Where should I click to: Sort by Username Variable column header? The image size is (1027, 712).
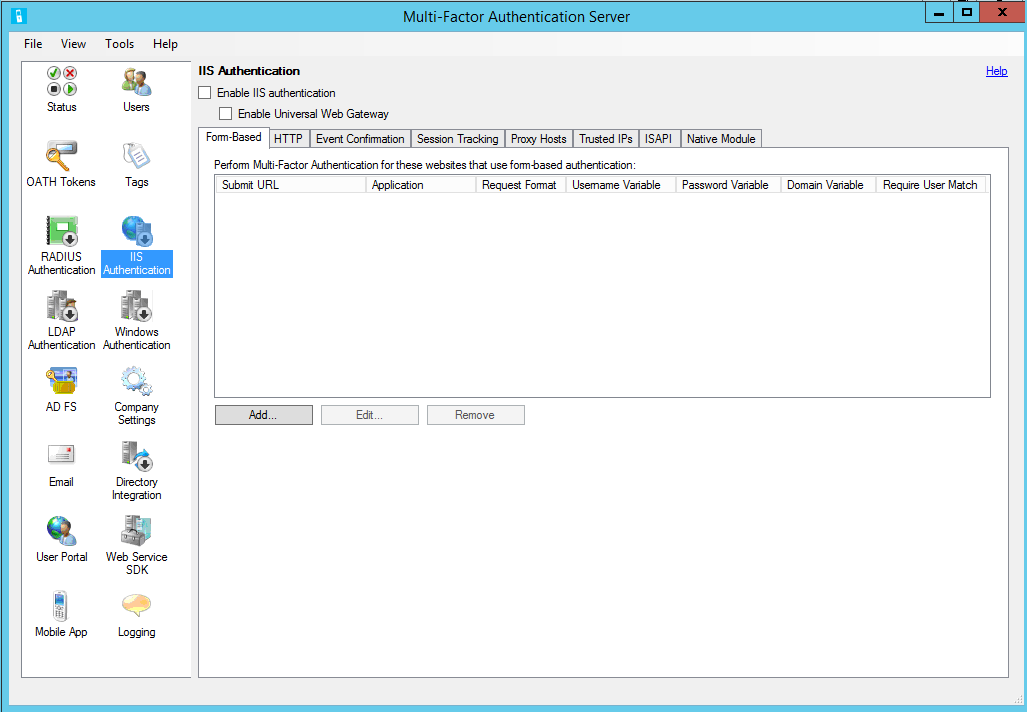[621, 185]
